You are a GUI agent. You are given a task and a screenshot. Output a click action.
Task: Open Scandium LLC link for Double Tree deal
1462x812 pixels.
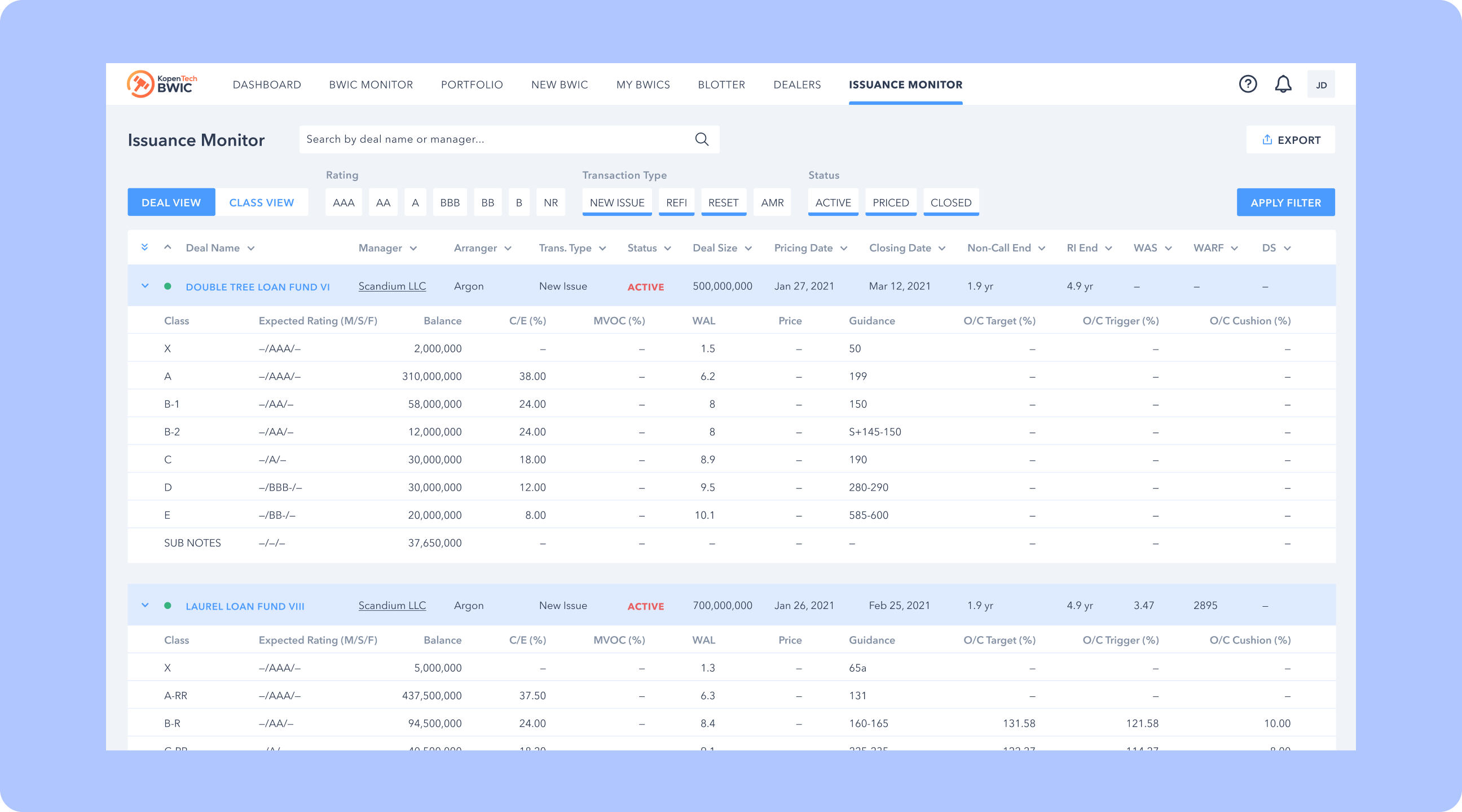click(391, 286)
